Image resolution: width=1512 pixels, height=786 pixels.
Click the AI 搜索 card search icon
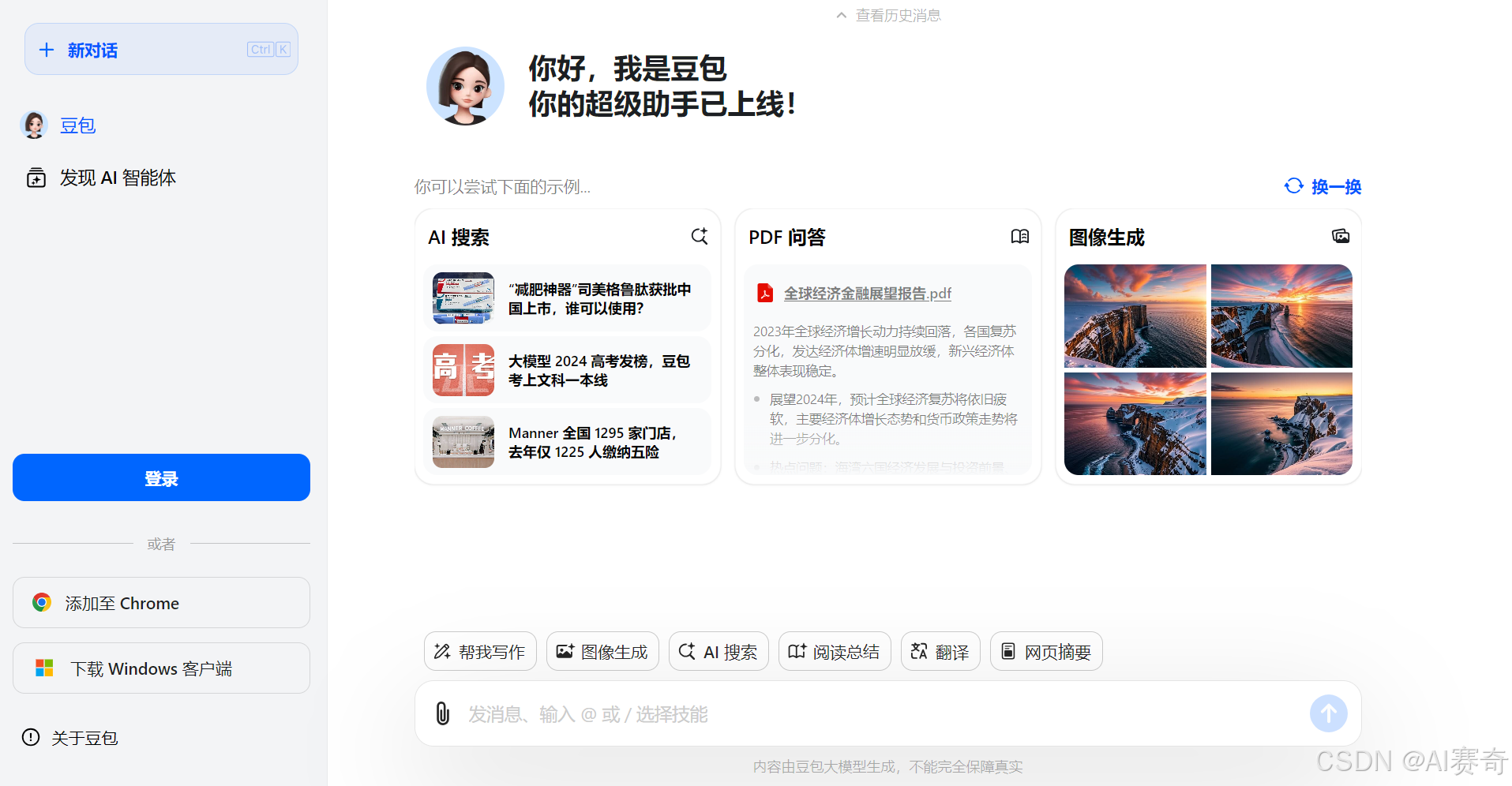click(700, 236)
